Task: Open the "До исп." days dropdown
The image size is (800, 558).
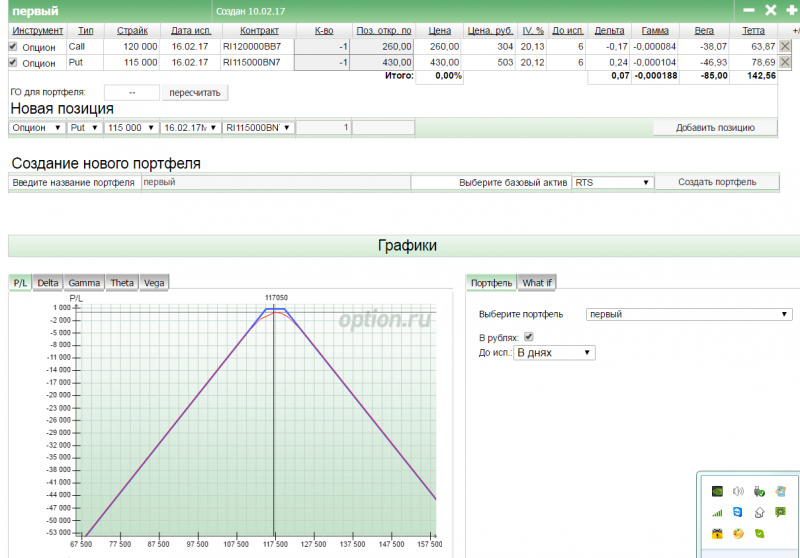Action: [x=553, y=353]
